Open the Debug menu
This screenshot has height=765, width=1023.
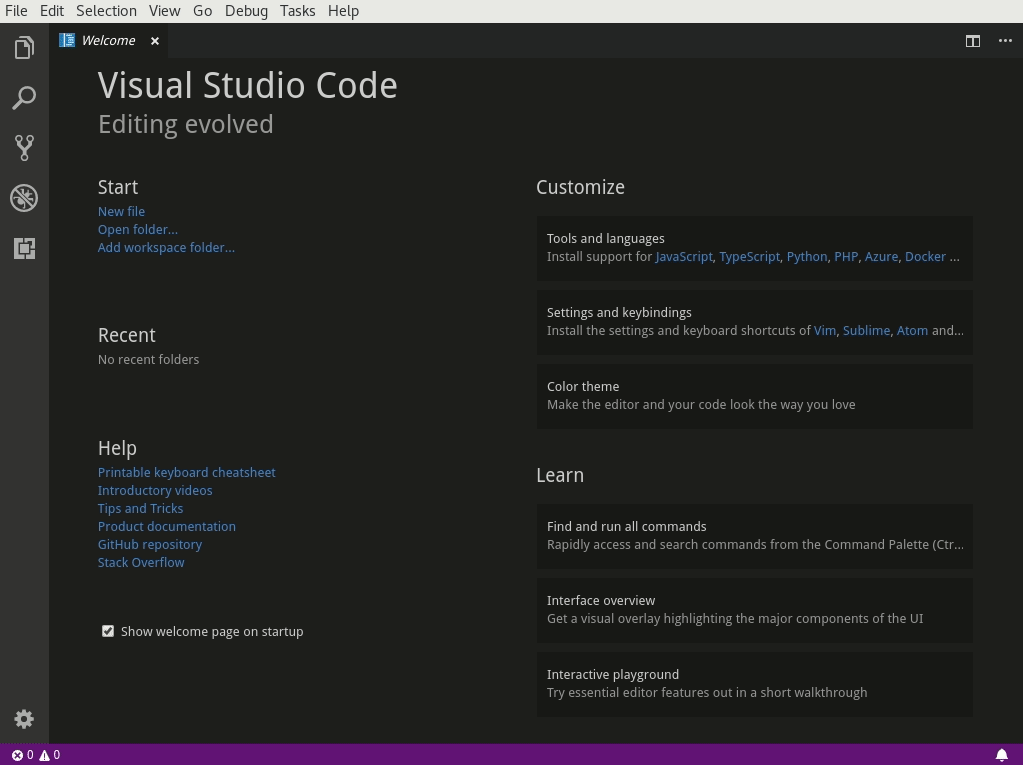246,11
